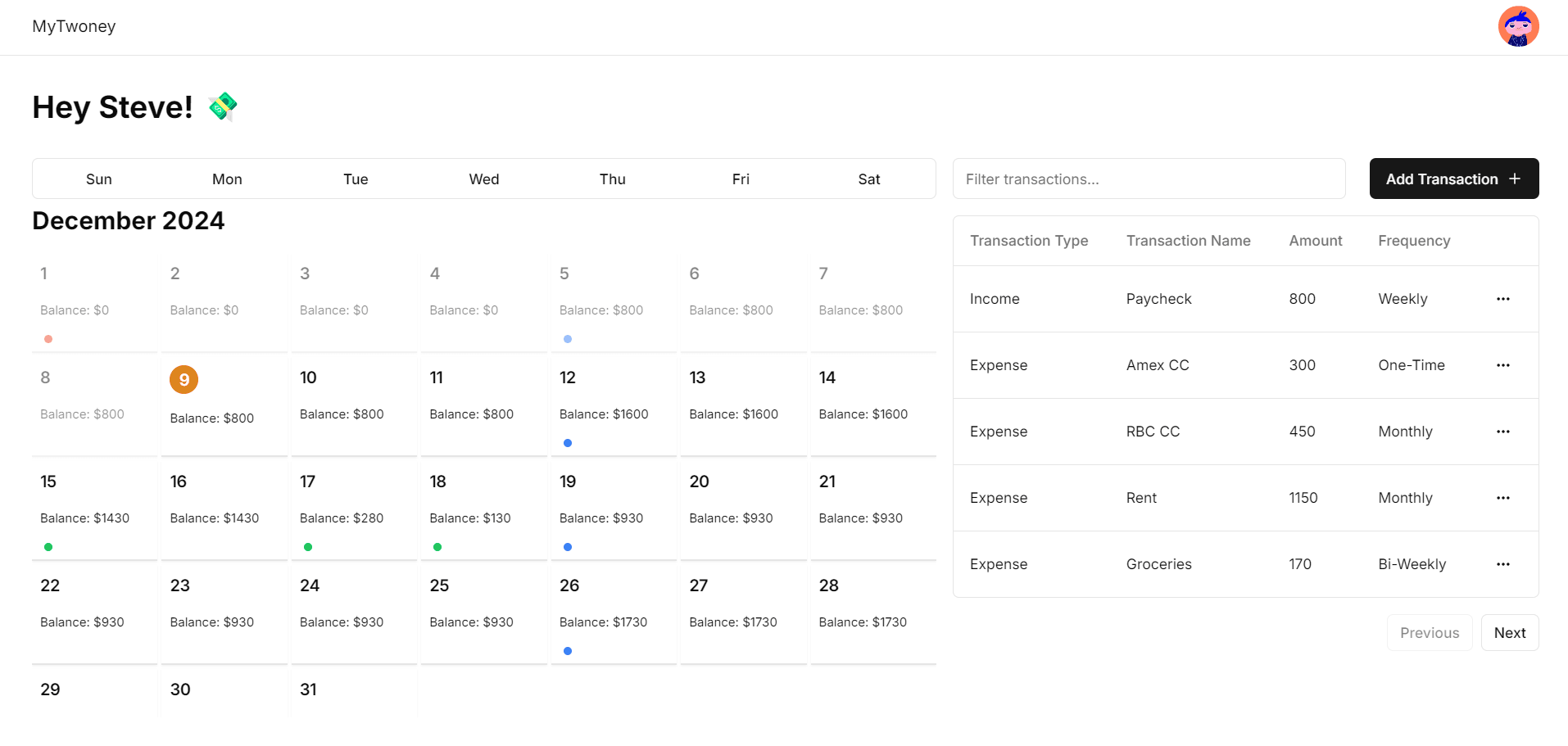Click the blue dot on December 19
Viewport: 1568px width, 746px height.
coord(568,547)
